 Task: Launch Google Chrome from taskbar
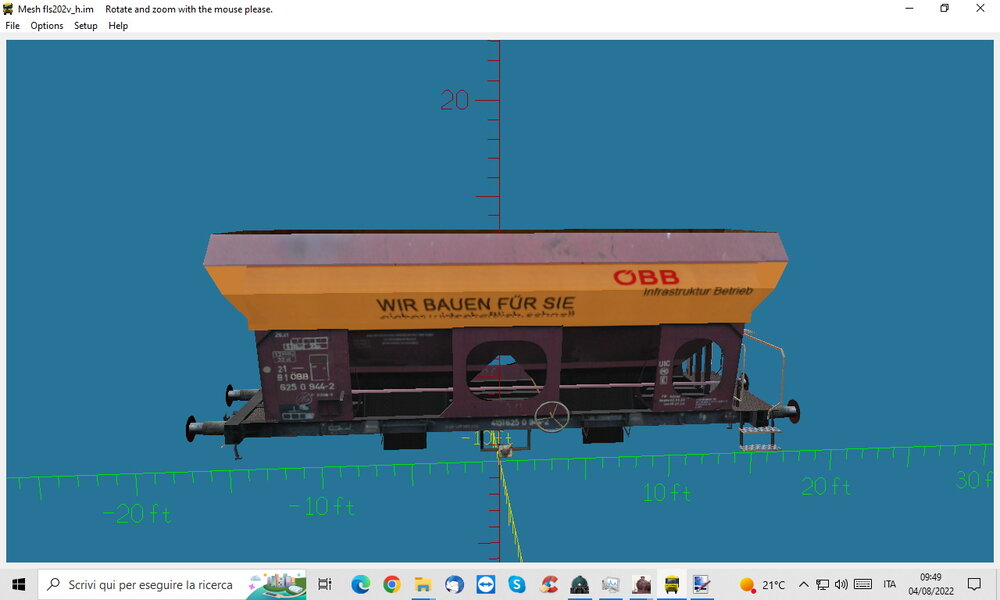point(392,584)
